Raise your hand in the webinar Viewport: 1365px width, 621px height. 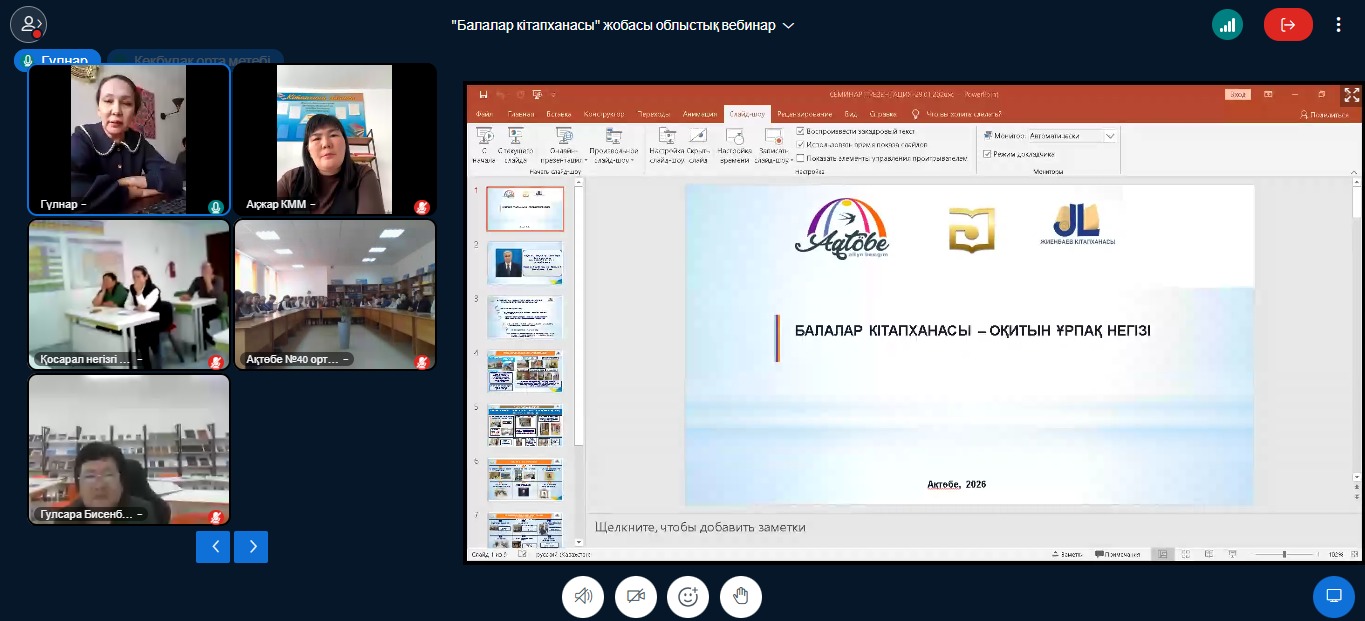tap(740, 597)
